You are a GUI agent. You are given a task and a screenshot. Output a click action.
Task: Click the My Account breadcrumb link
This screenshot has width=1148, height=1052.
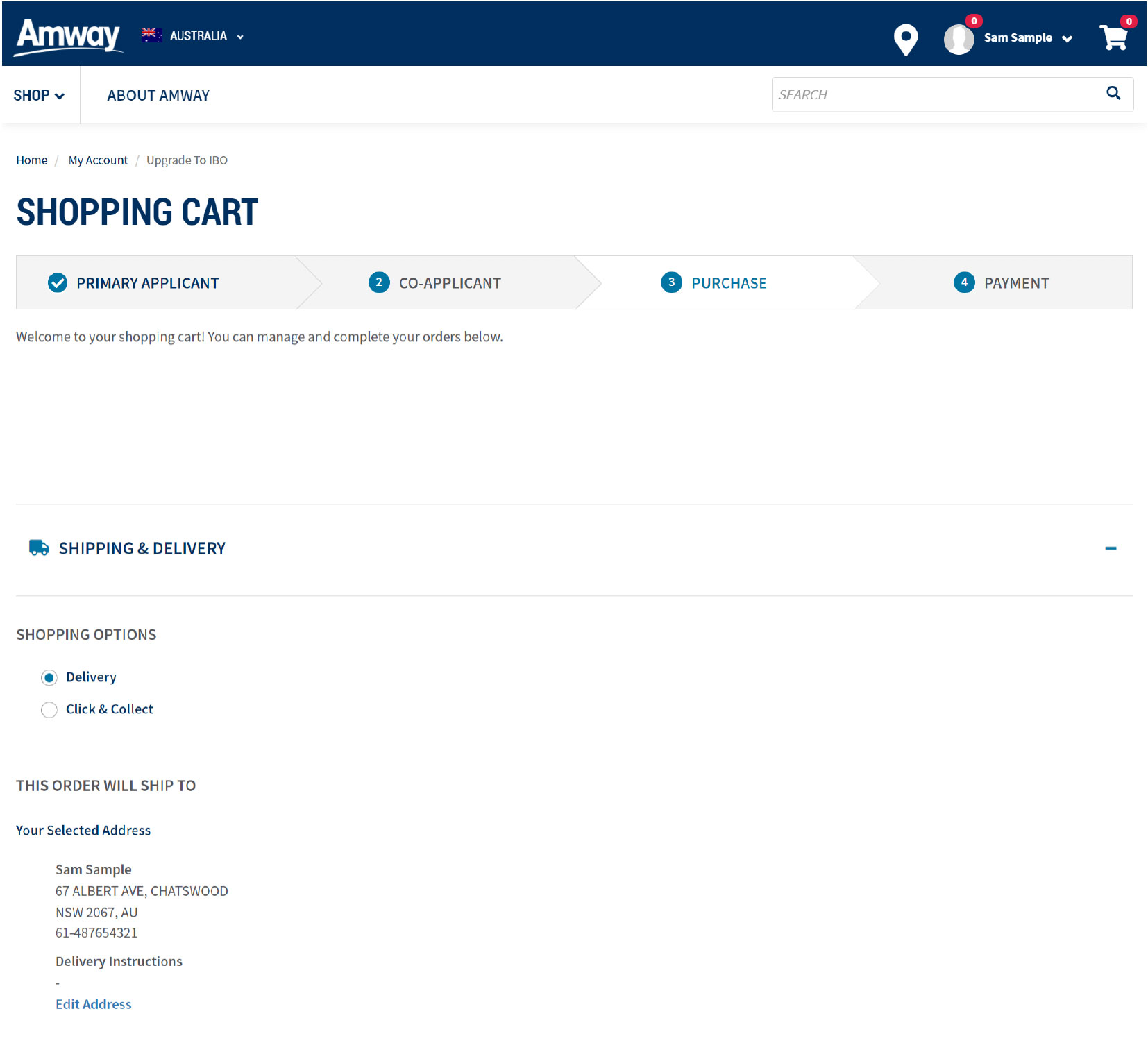[x=98, y=160]
